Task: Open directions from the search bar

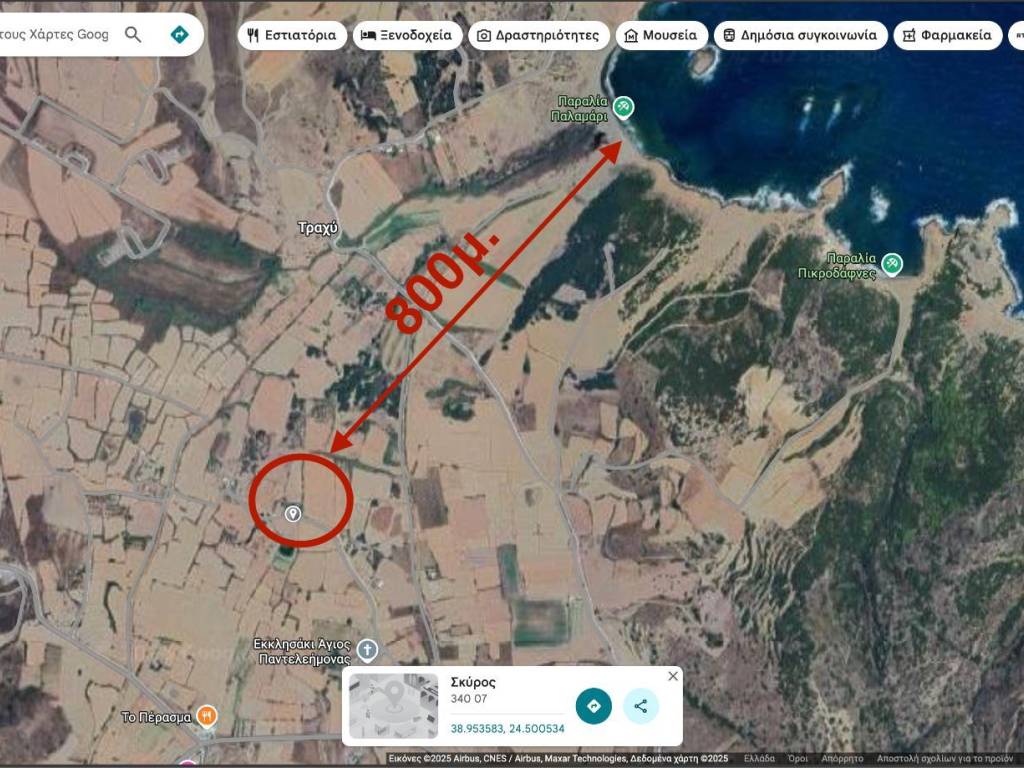Action: (179, 35)
